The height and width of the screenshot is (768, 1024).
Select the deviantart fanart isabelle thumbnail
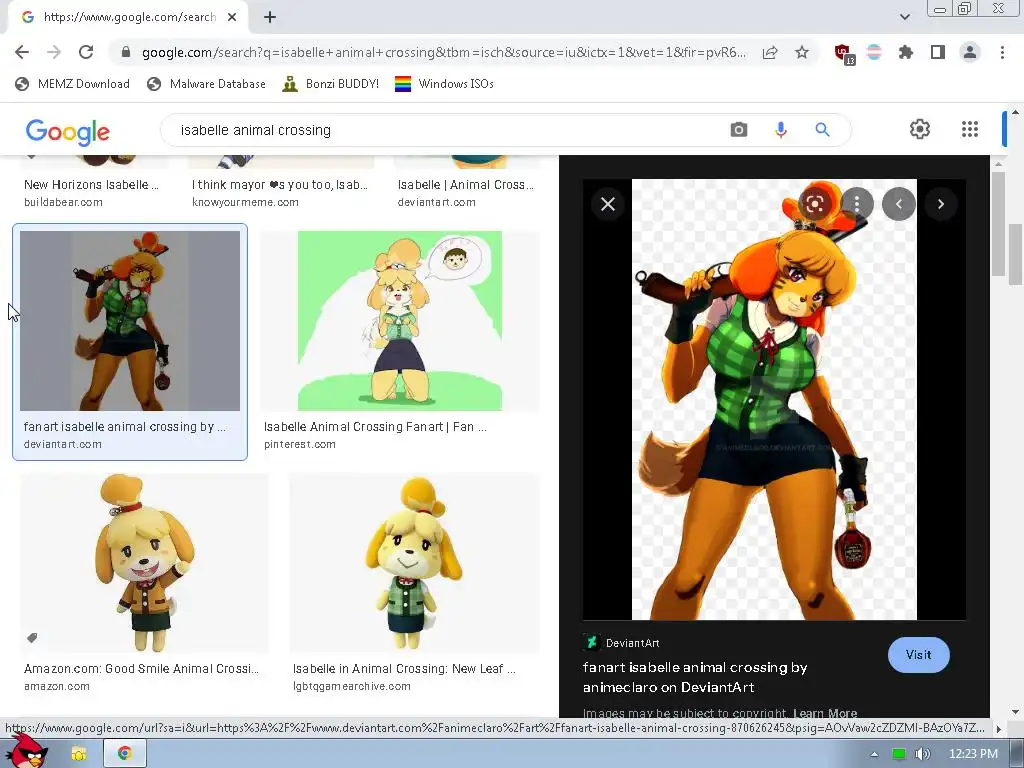point(130,321)
